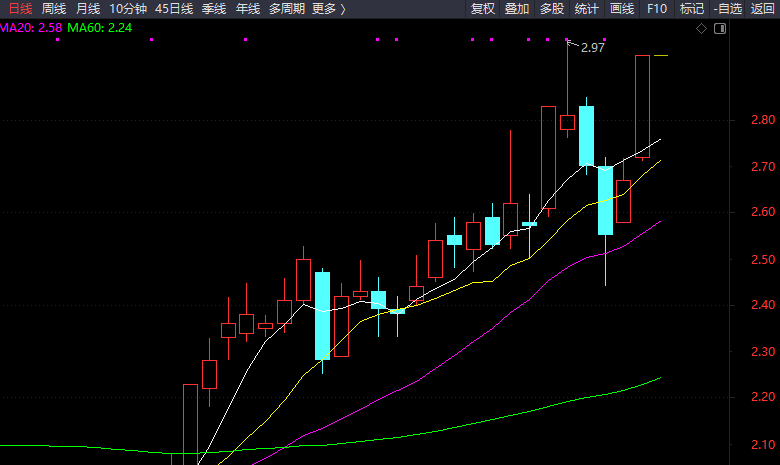
Task: Open the 多股 multi-stock view
Action: (552, 9)
